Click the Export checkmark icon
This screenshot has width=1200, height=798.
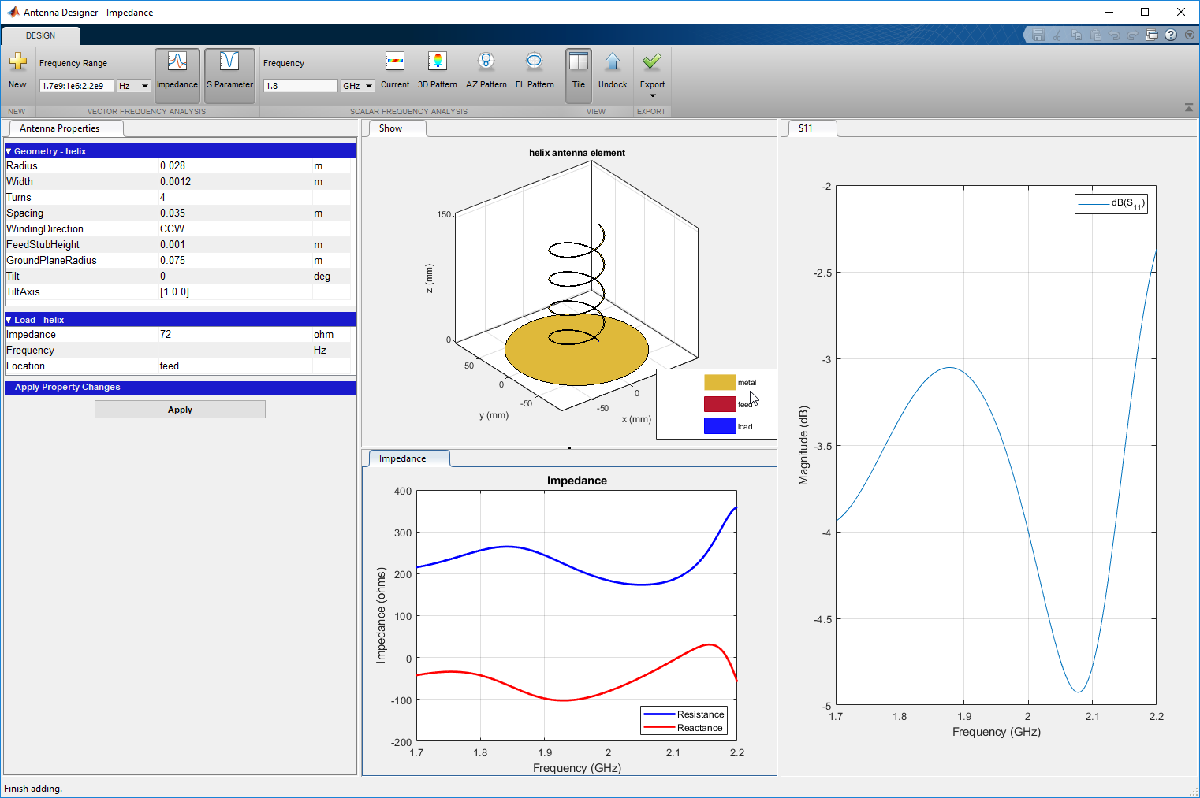click(652, 62)
